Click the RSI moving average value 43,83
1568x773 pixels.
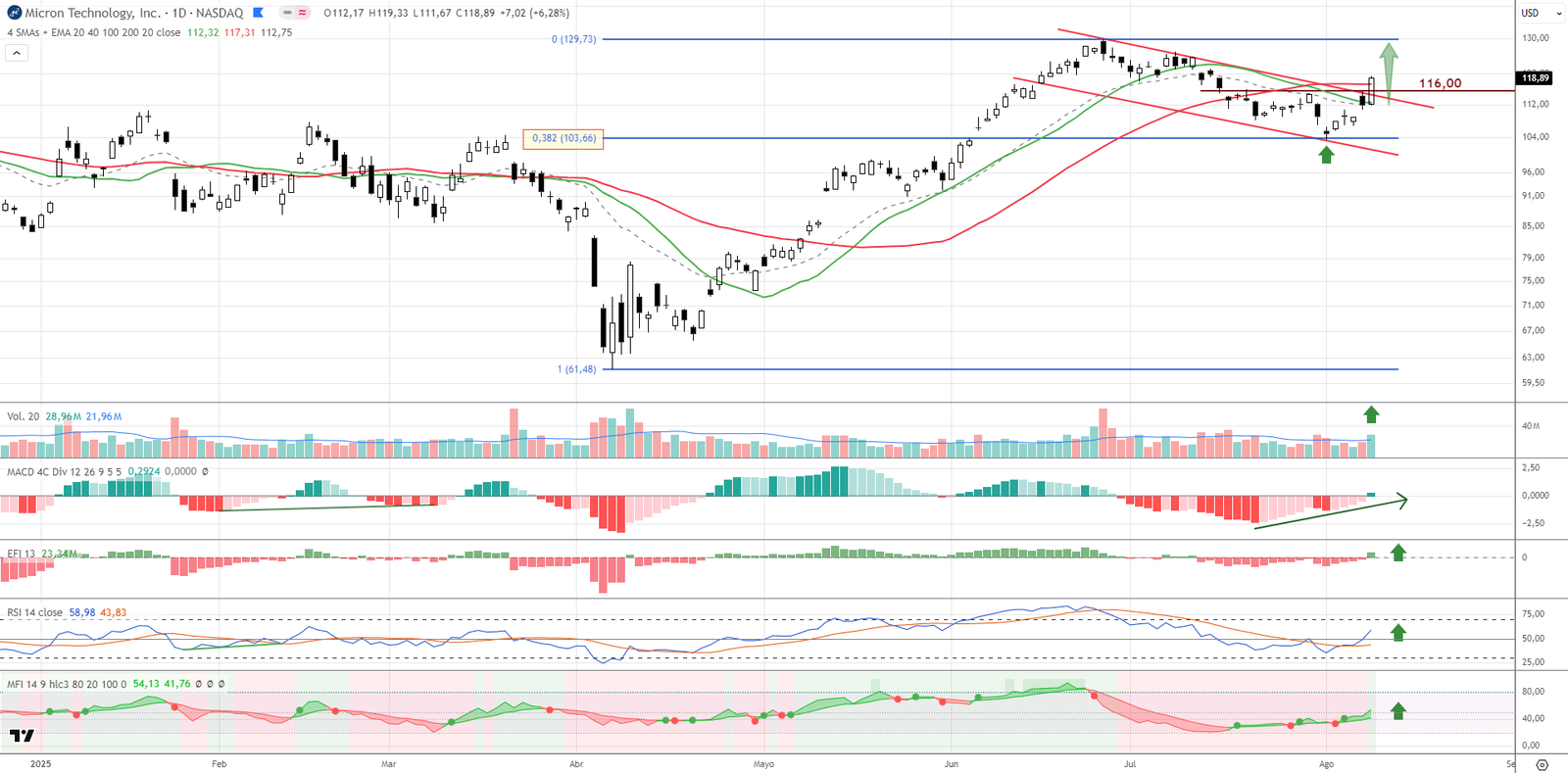pos(114,612)
